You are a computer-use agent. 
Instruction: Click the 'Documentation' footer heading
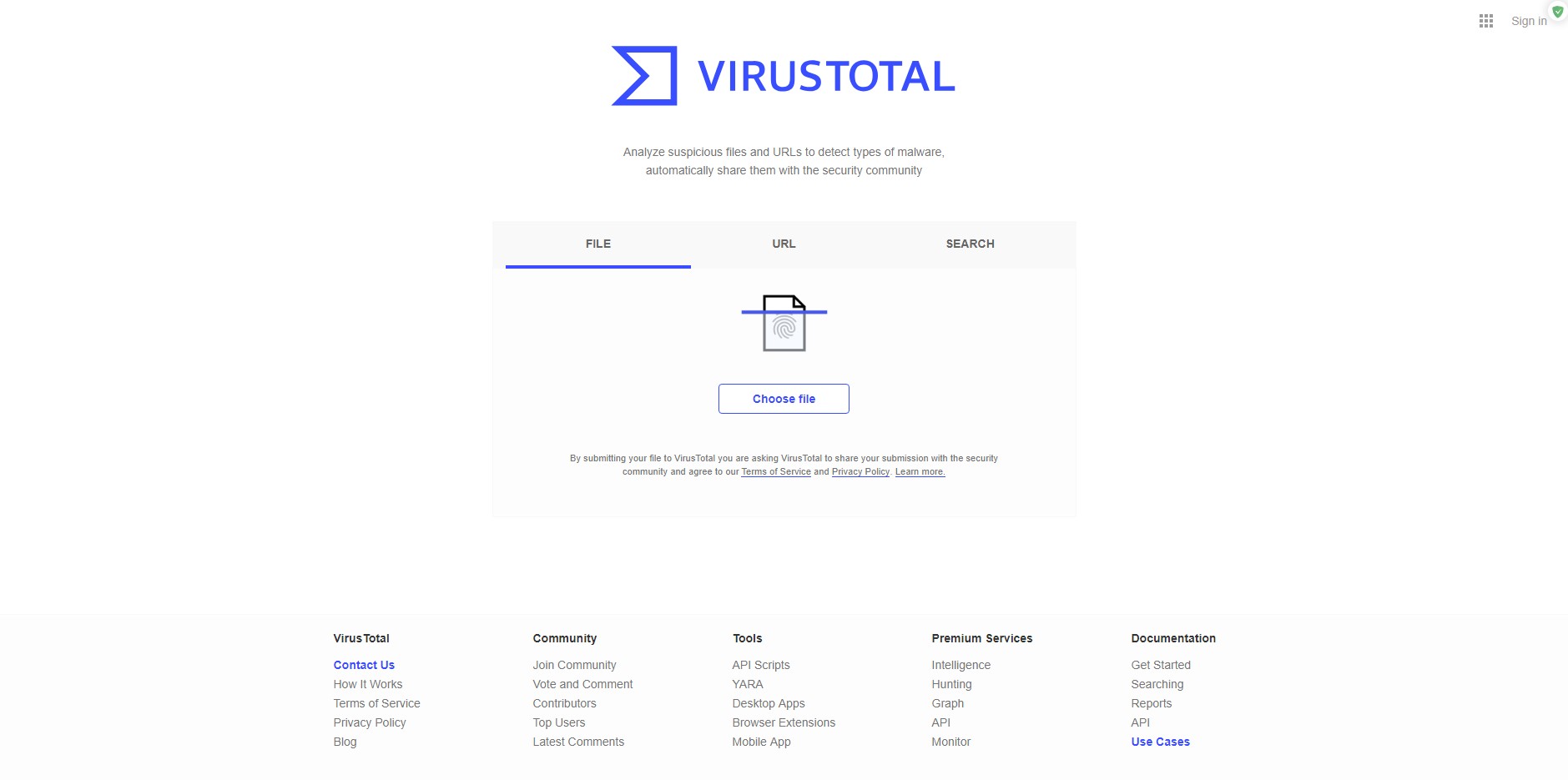tap(1173, 638)
